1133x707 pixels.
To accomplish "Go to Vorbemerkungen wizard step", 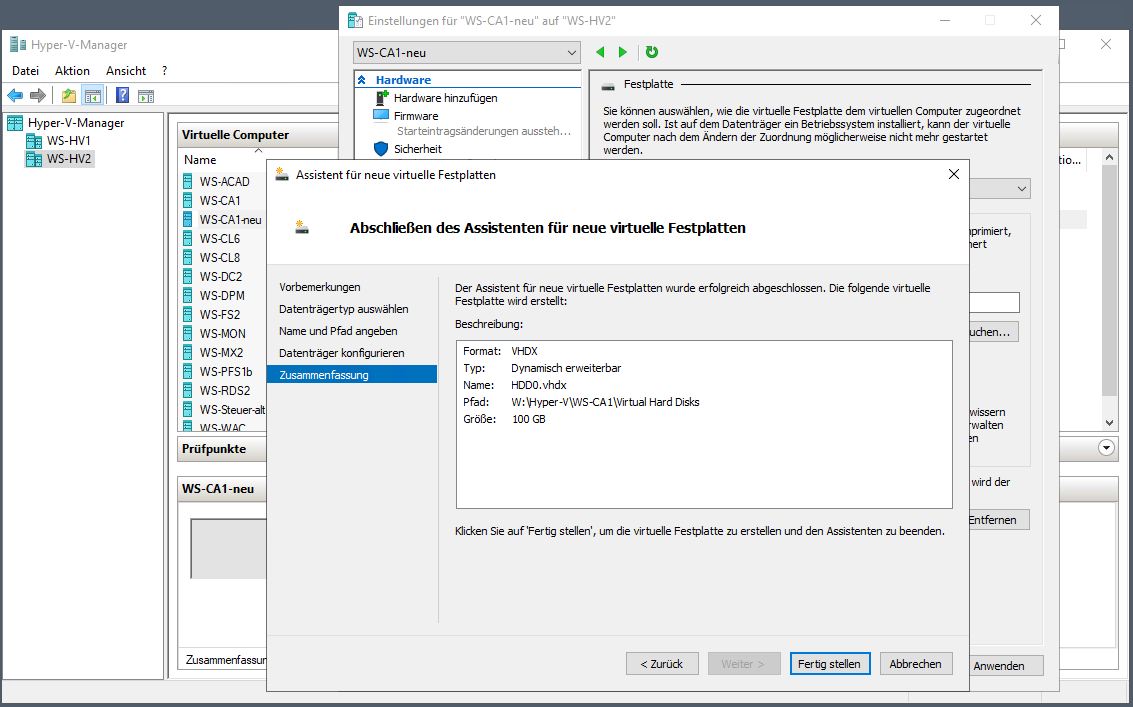I will 319,287.
